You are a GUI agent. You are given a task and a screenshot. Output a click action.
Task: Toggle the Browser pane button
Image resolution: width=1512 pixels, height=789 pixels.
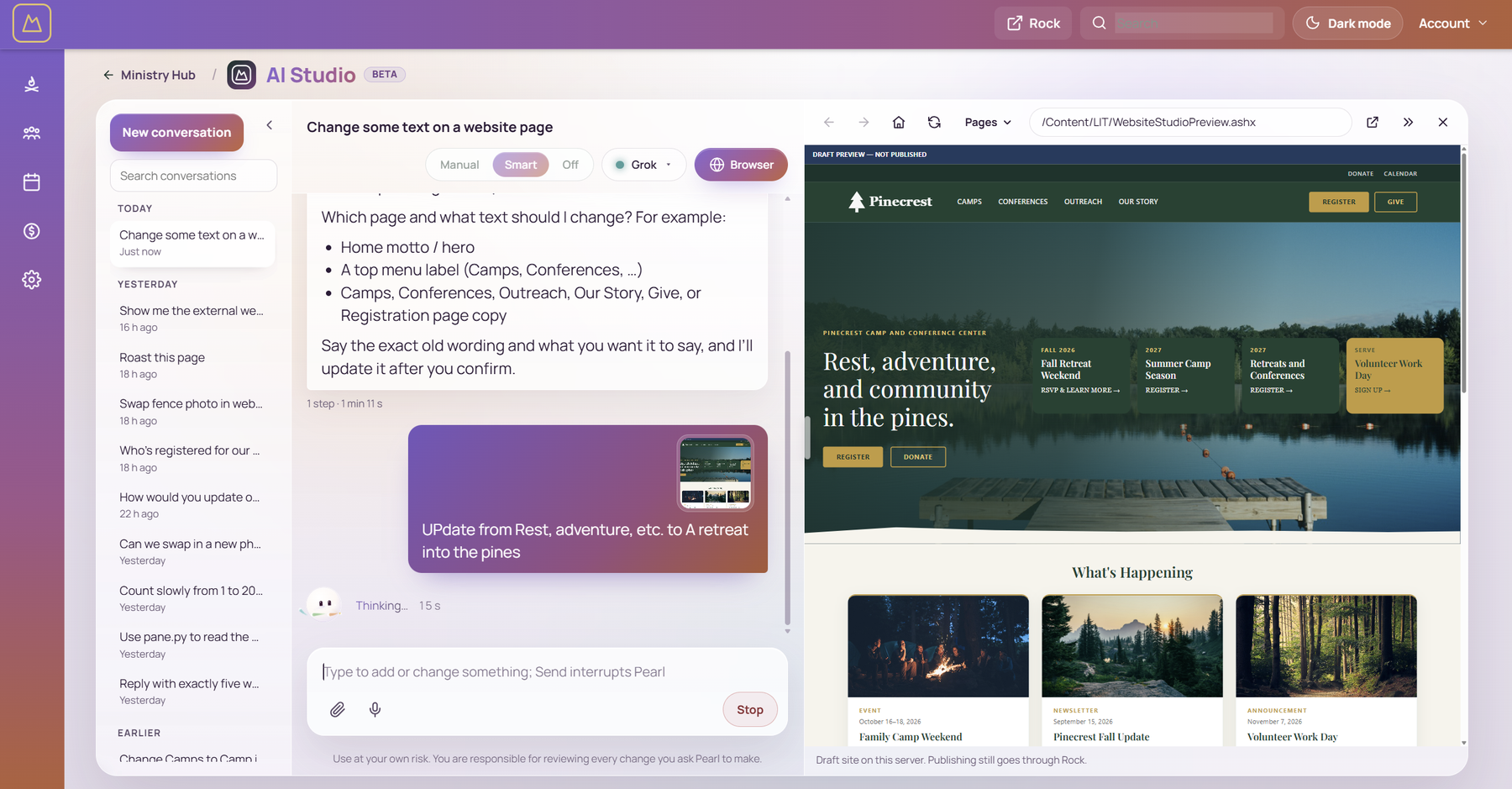pyautogui.click(x=741, y=165)
